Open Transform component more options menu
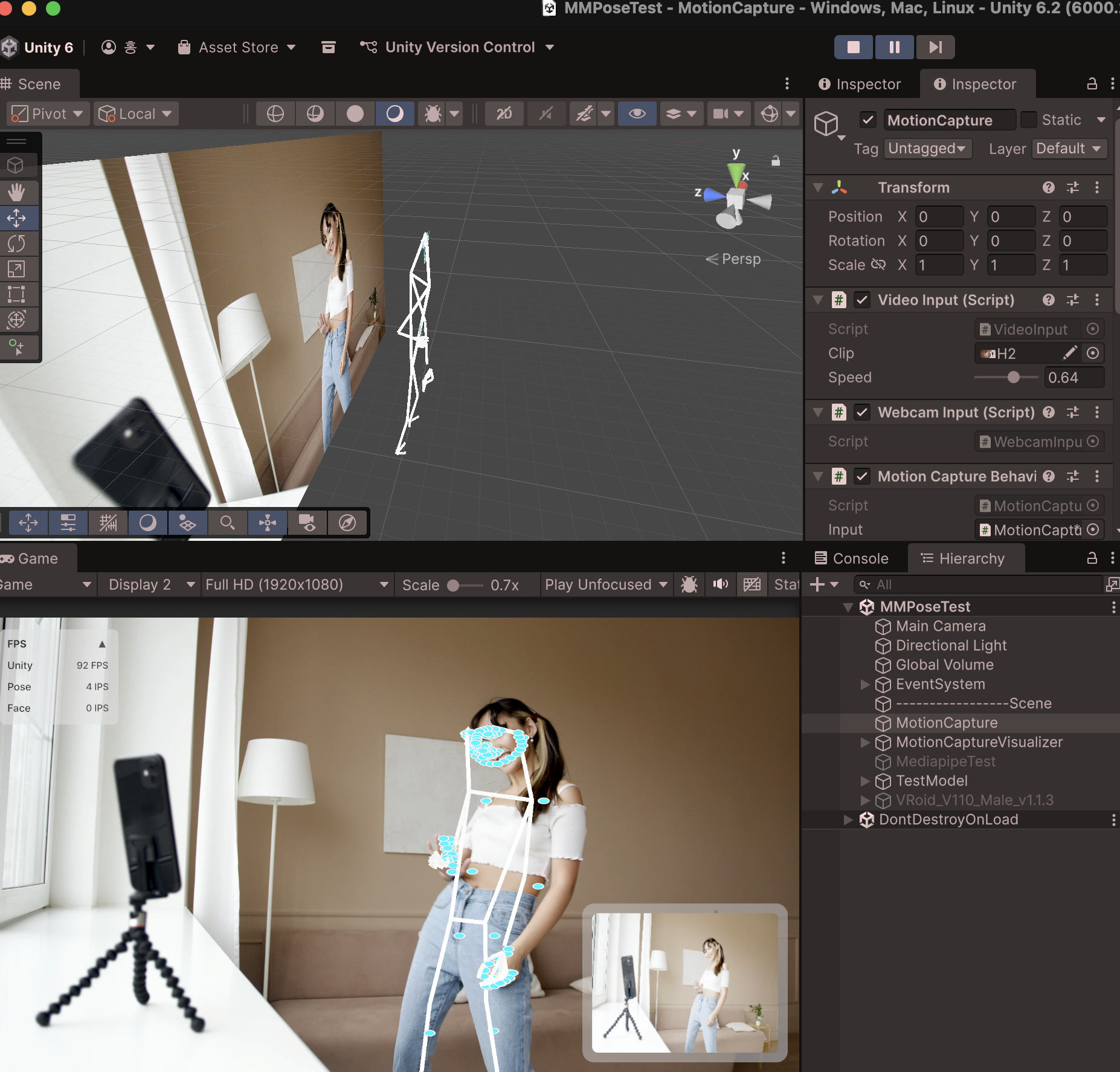Viewport: 1120px width, 1072px height. coord(1097,187)
